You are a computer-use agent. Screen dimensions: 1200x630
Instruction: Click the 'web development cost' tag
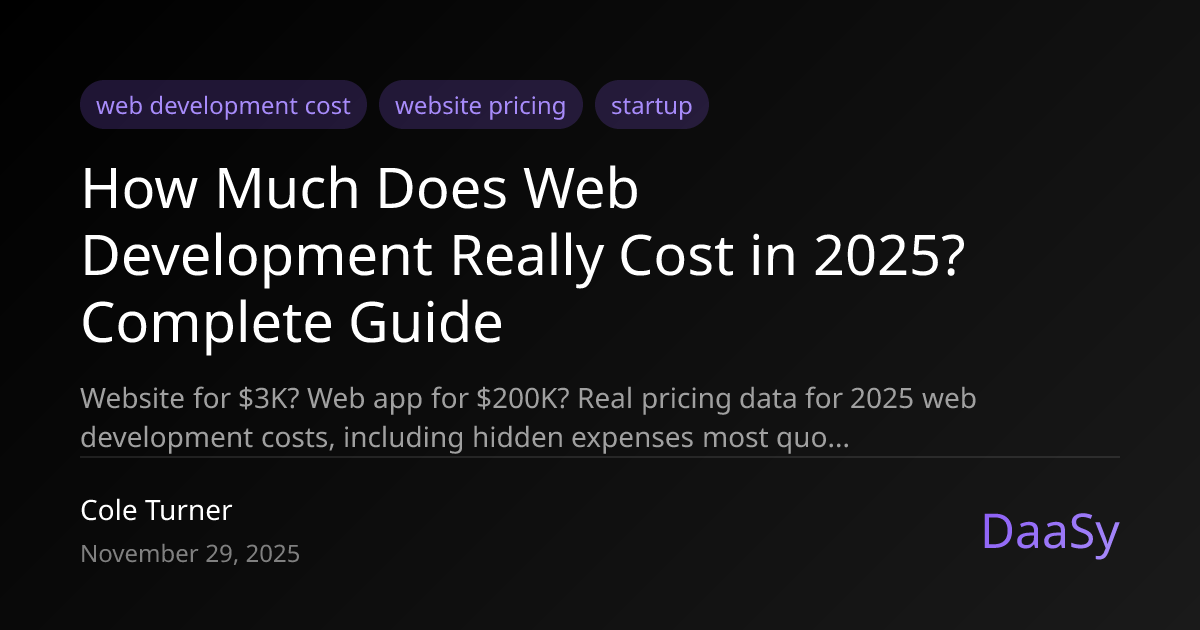coord(223,105)
